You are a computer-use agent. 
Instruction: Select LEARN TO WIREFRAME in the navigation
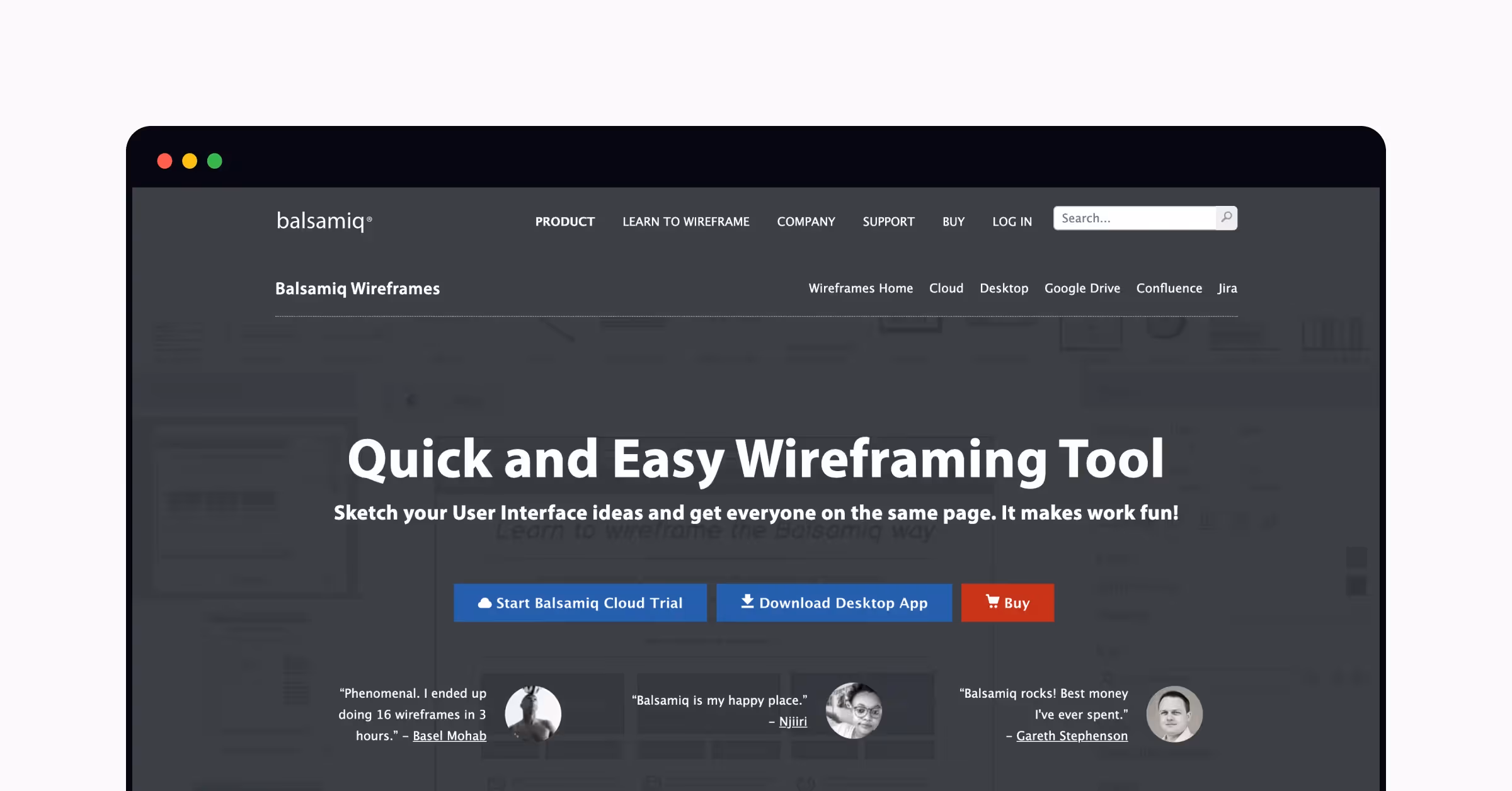(x=685, y=221)
